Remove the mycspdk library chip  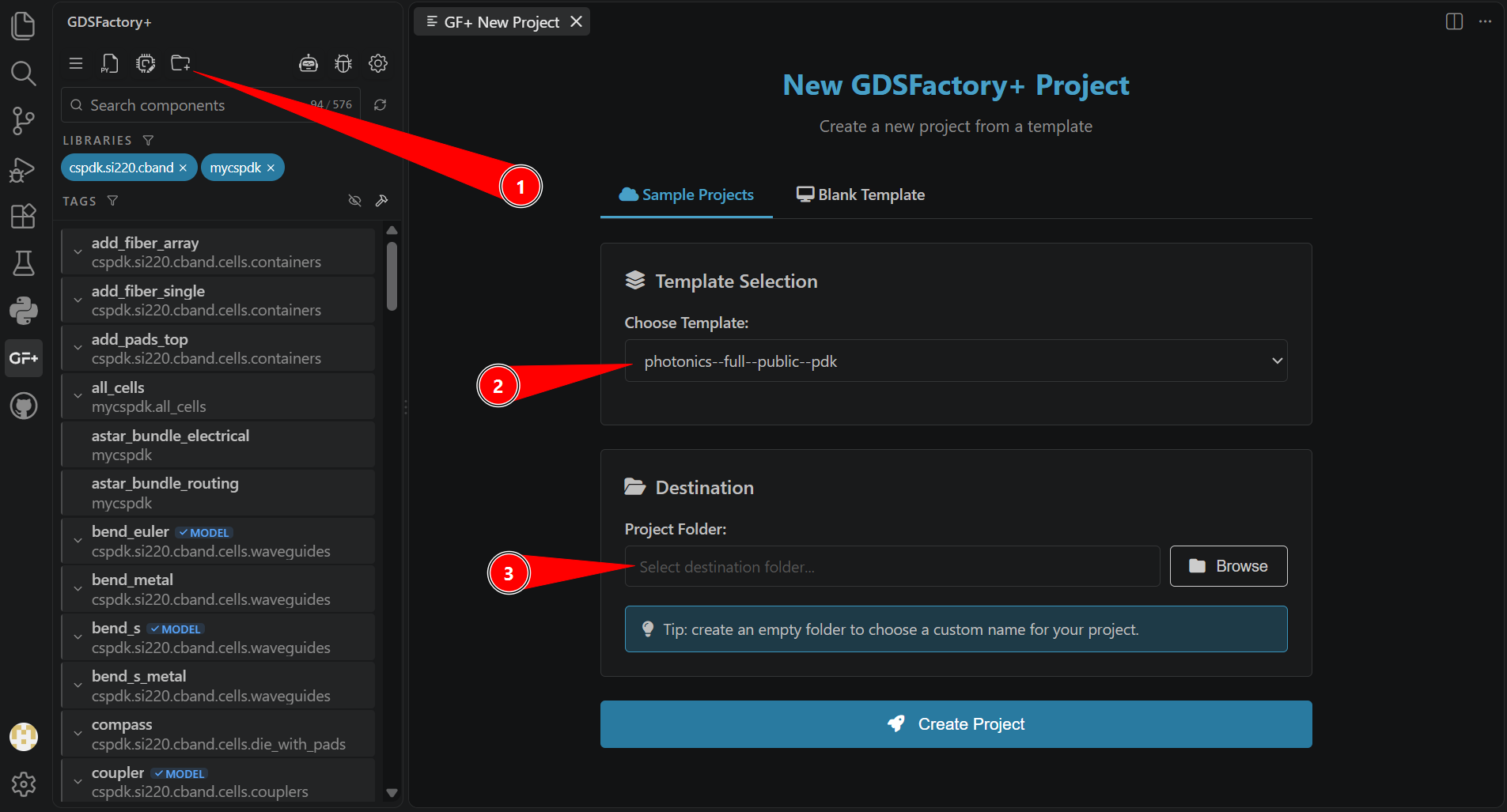(271, 168)
